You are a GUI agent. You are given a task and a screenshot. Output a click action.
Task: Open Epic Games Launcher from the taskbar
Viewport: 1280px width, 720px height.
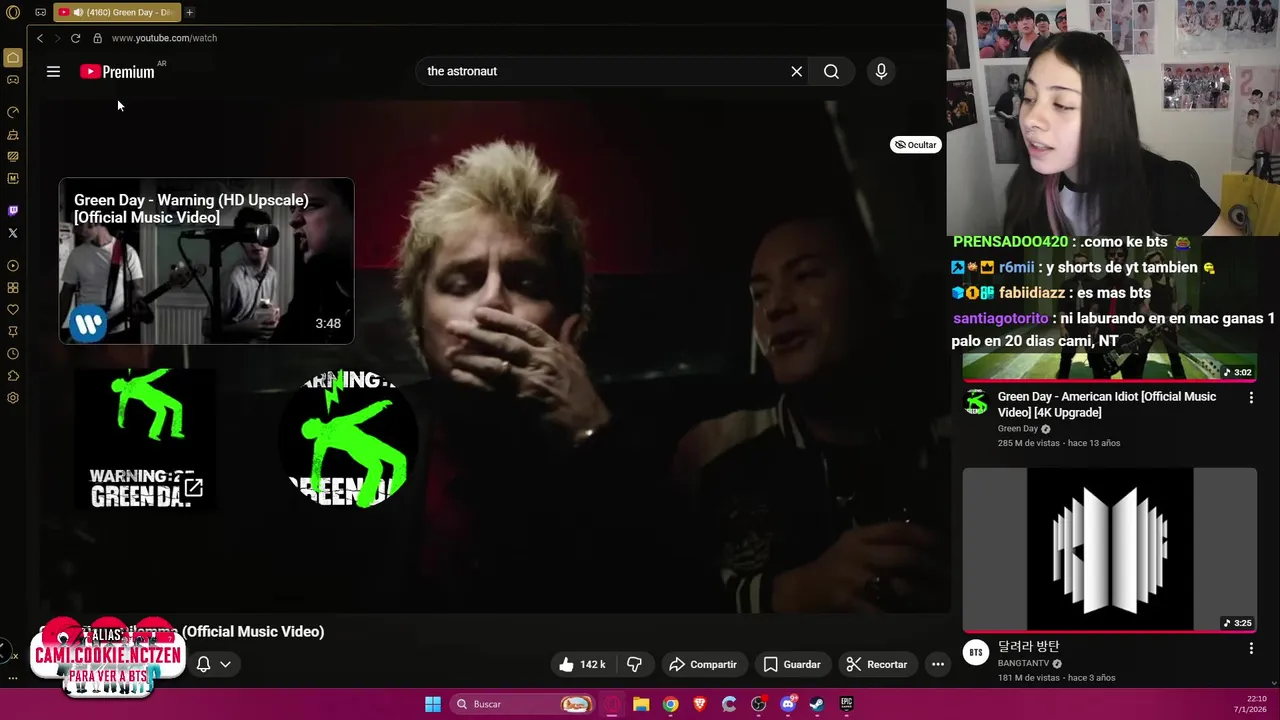[x=846, y=704]
